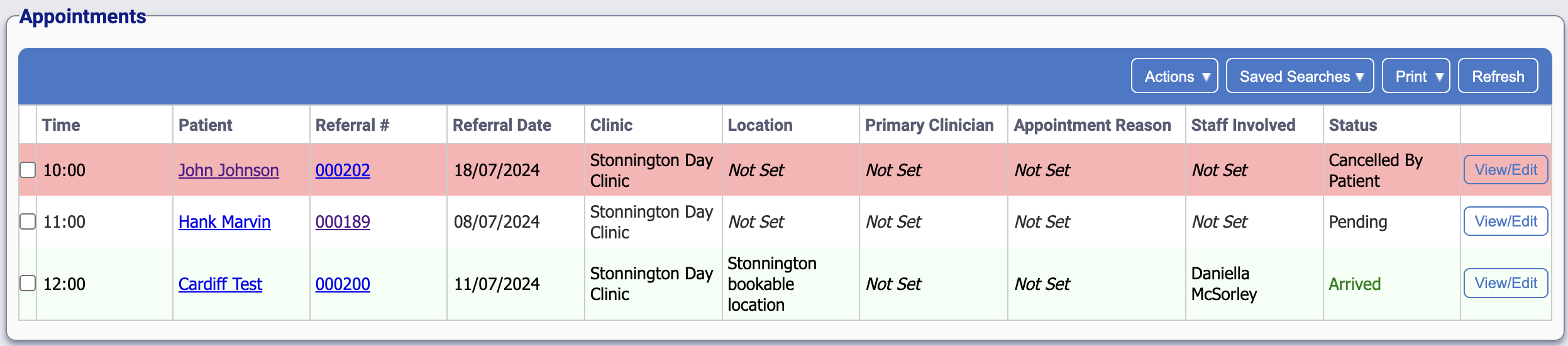
Task: Open referral number 000200
Action: pos(343,284)
